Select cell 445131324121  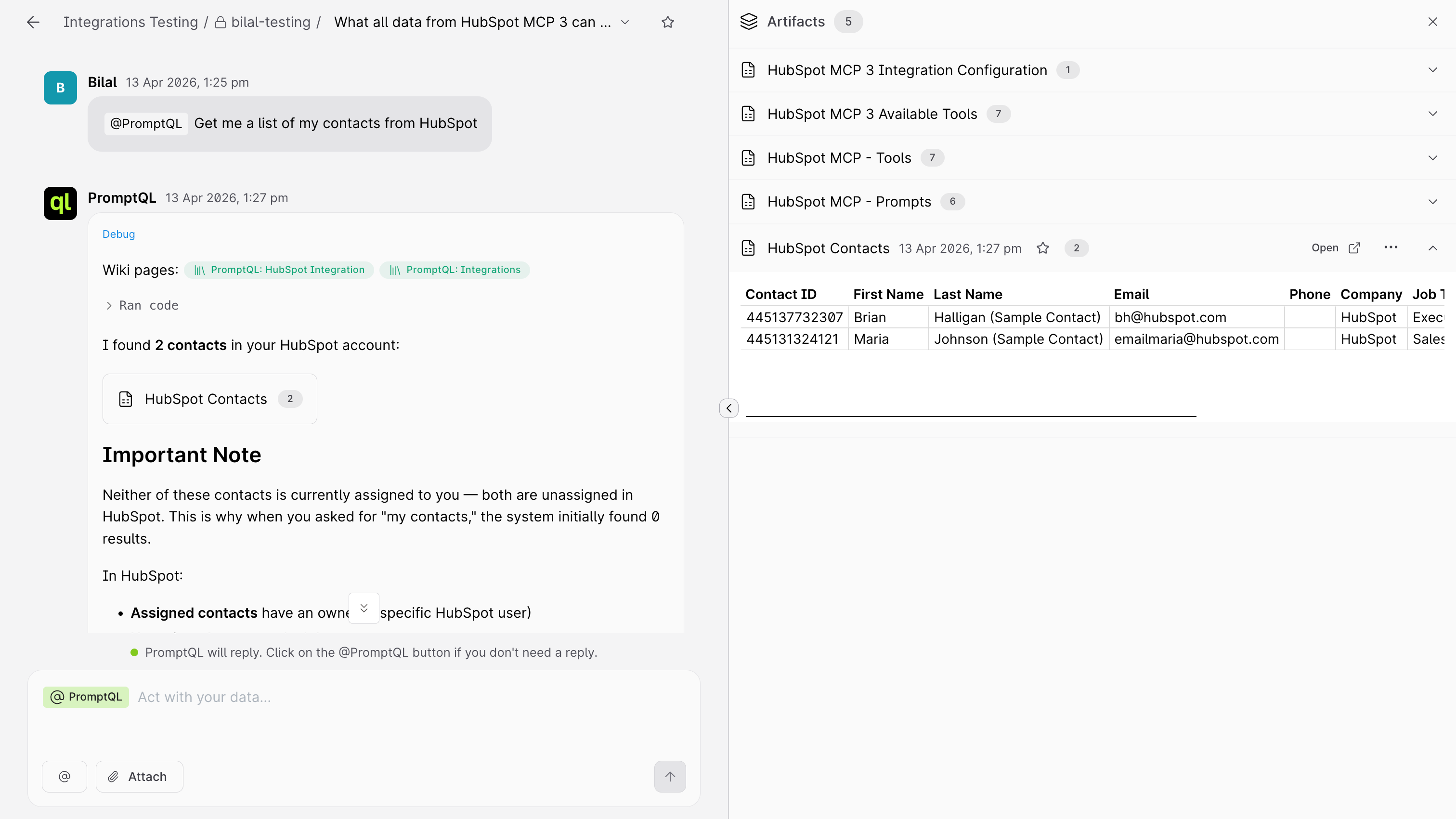click(794, 339)
